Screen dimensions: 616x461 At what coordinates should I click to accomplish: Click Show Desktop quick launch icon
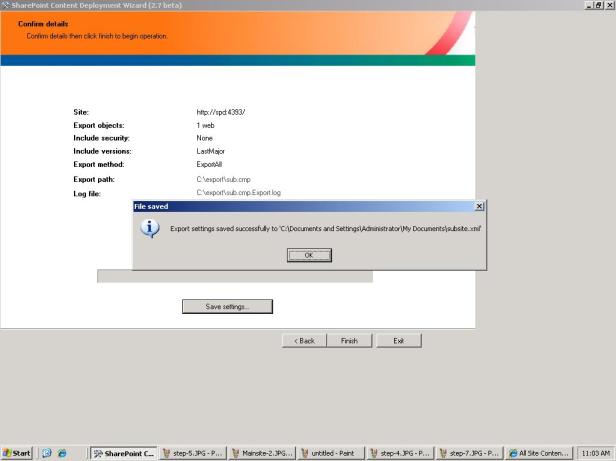(x=47, y=453)
